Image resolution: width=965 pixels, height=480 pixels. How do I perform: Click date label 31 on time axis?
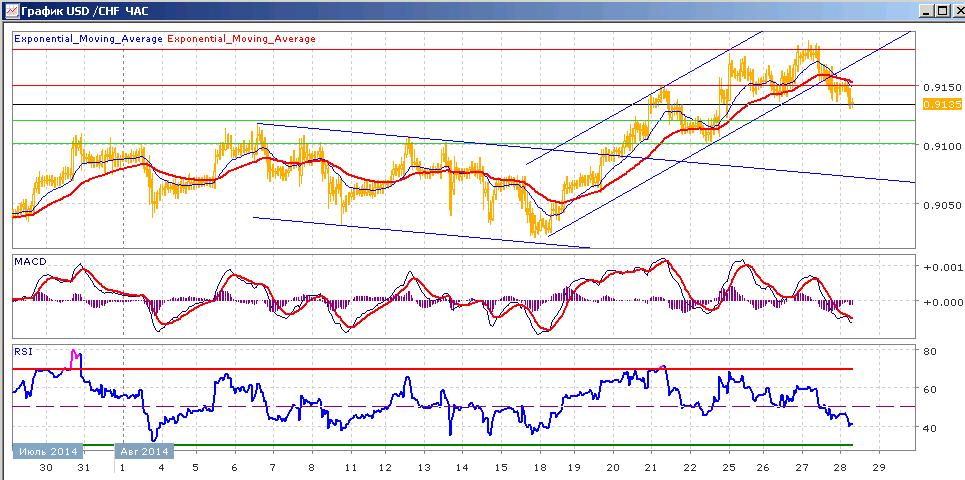(84, 468)
